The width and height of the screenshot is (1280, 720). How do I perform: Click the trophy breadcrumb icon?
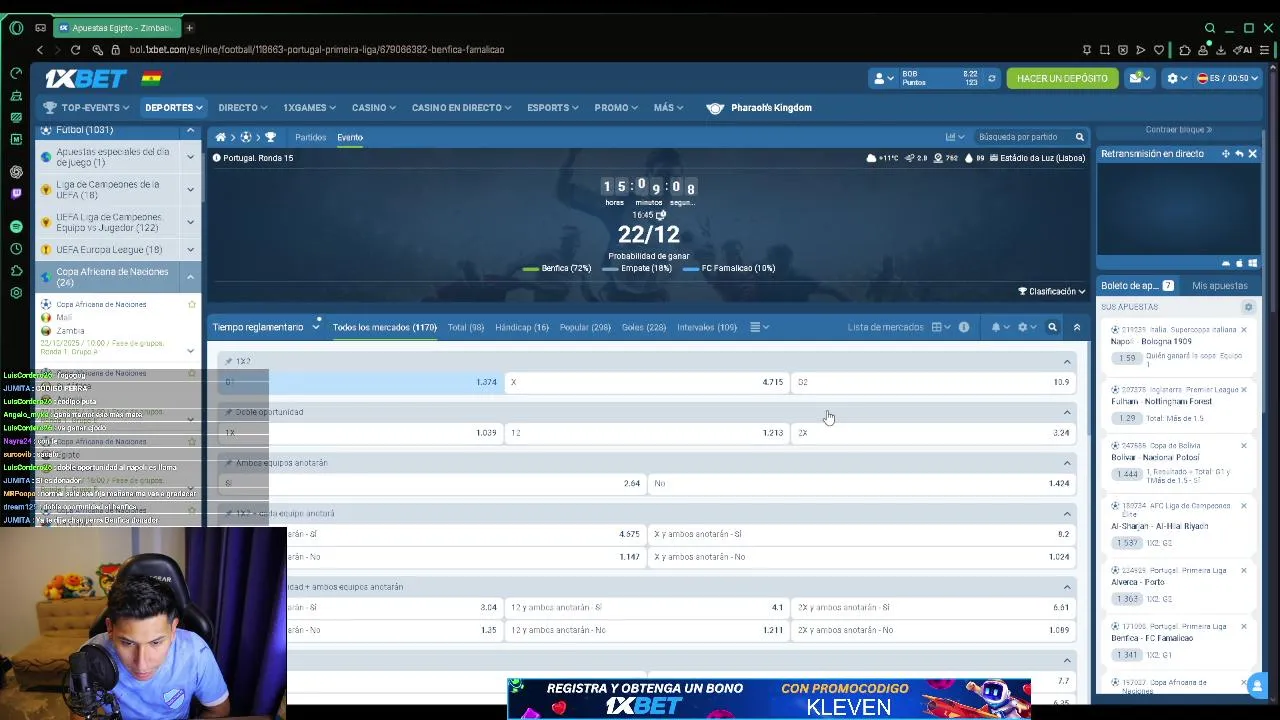click(x=270, y=137)
